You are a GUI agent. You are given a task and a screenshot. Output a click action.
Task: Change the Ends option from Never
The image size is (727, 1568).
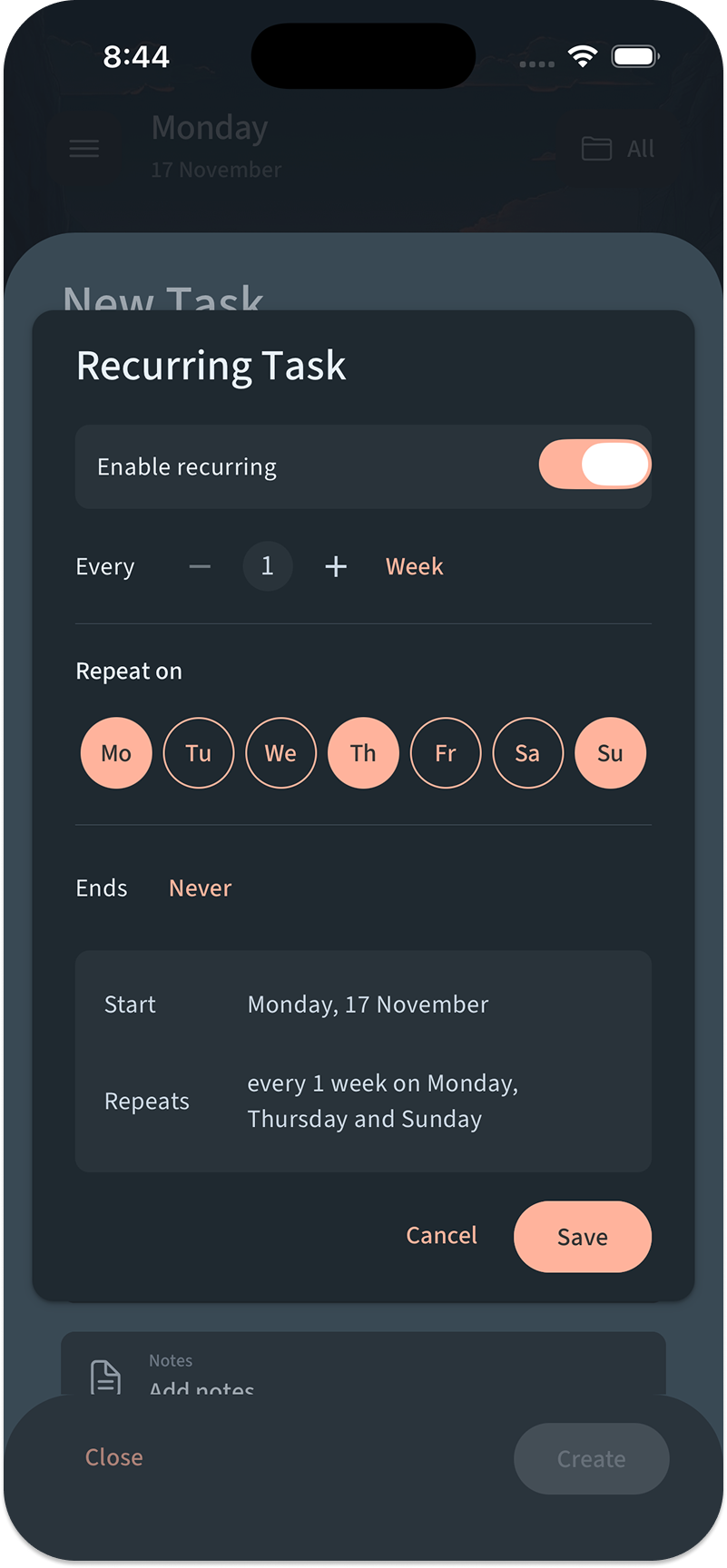[200, 887]
